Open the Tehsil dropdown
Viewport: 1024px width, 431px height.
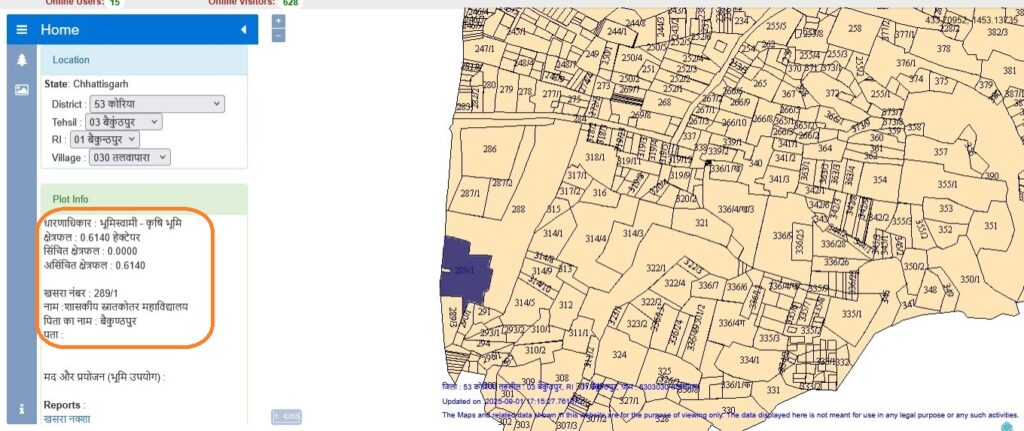tap(124, 122)
